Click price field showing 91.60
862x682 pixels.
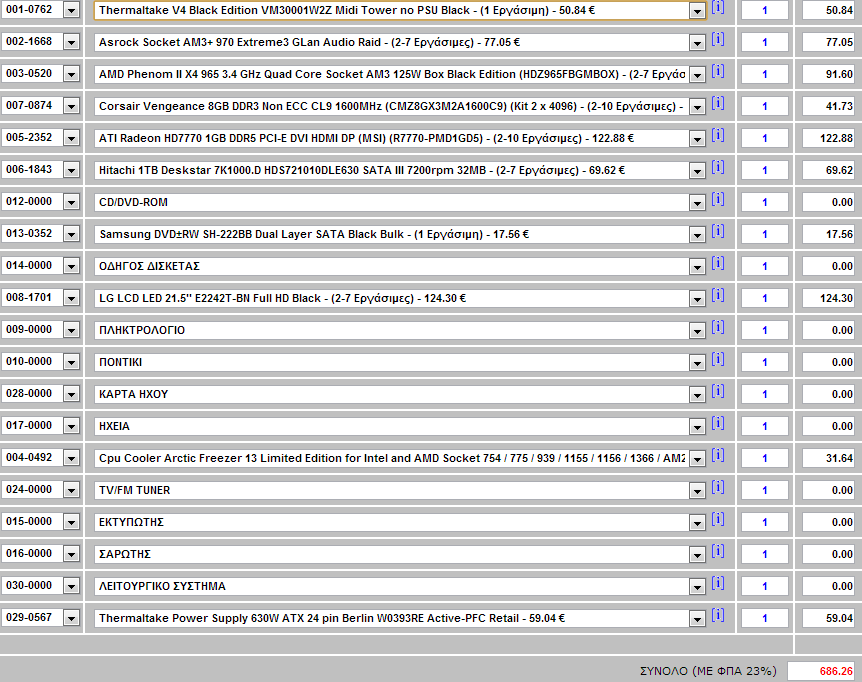tap(828, 74)
